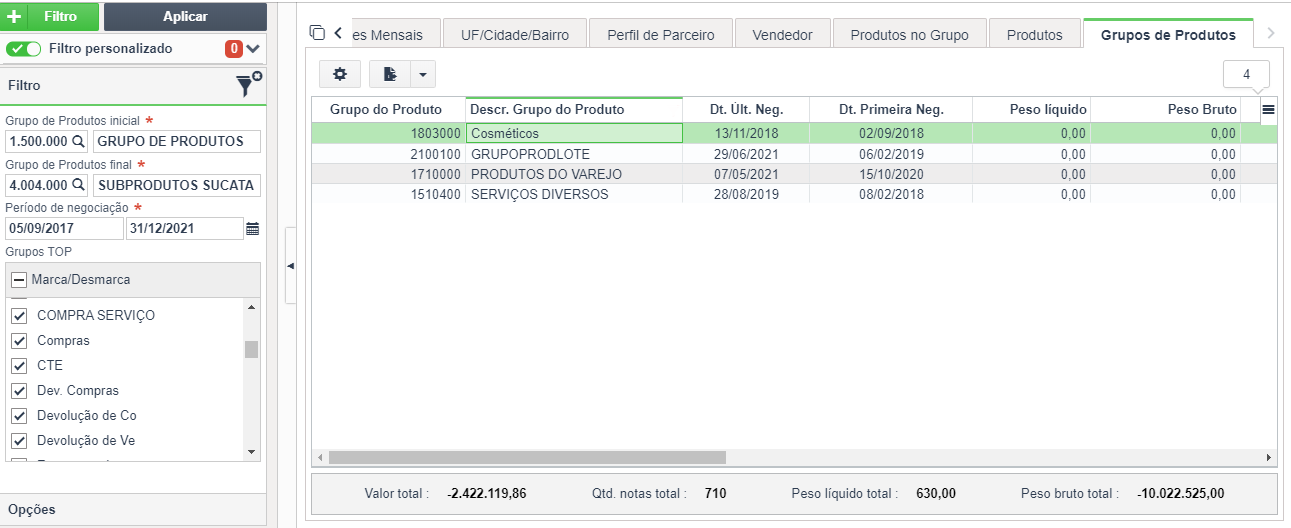The width and height of the screenshot is (1291, 528).
Task: Sort by Dt. Últ. Neg. column header
Action: coord(746,110)
